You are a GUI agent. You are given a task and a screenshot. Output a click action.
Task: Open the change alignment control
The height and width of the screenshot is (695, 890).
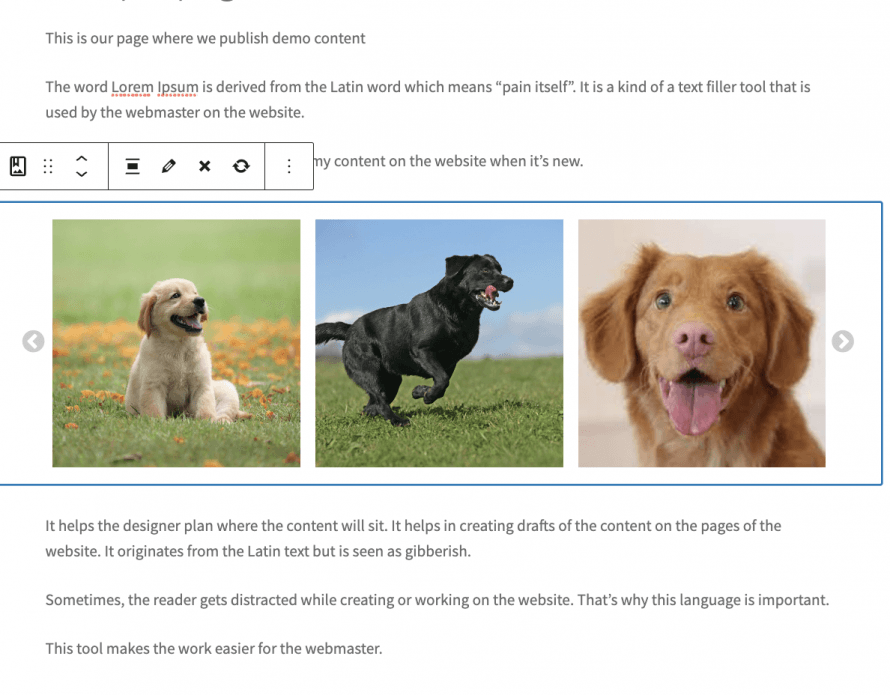click(x=132, y=166)
